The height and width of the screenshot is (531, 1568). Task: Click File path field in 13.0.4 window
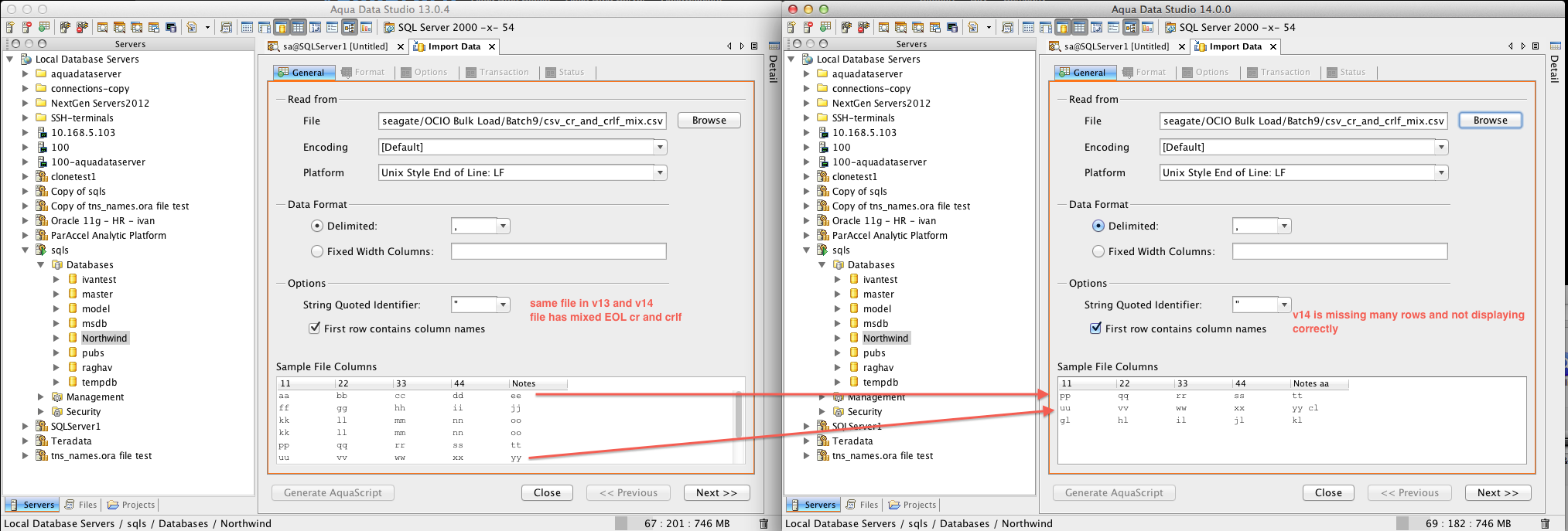coord(522,121)
